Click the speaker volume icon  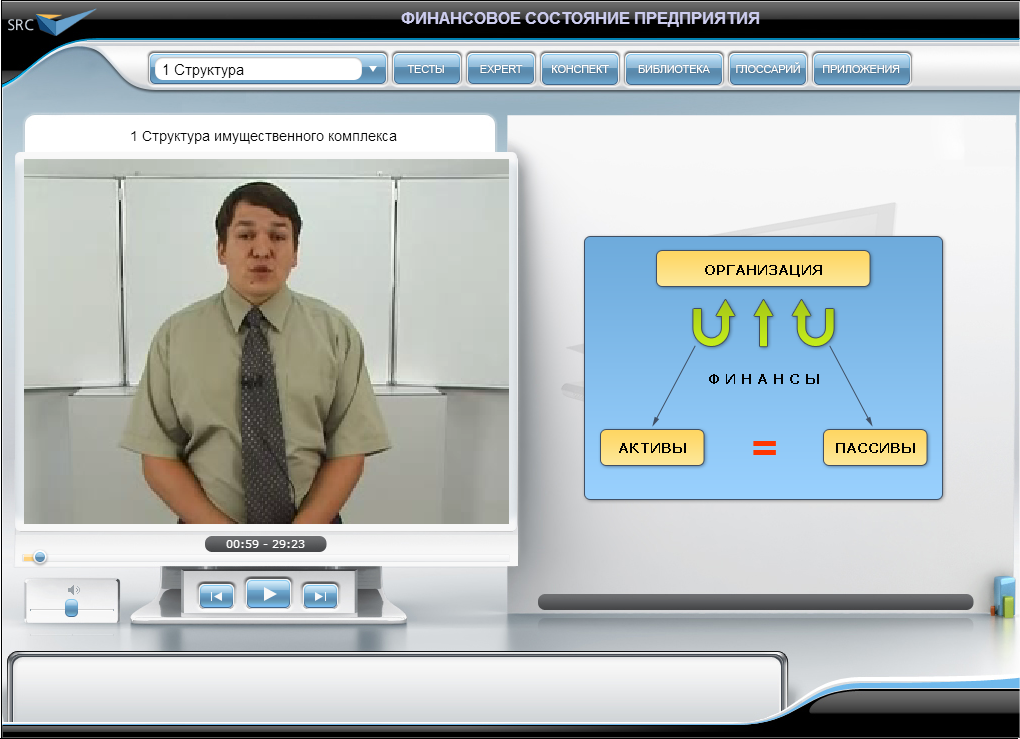click(74, 589)
